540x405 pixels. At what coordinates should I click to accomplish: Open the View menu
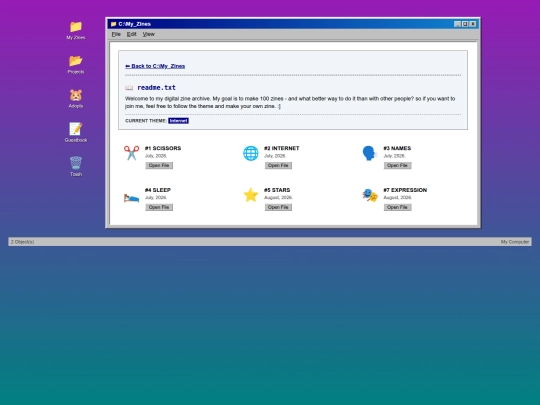click(x=148, y=34)
